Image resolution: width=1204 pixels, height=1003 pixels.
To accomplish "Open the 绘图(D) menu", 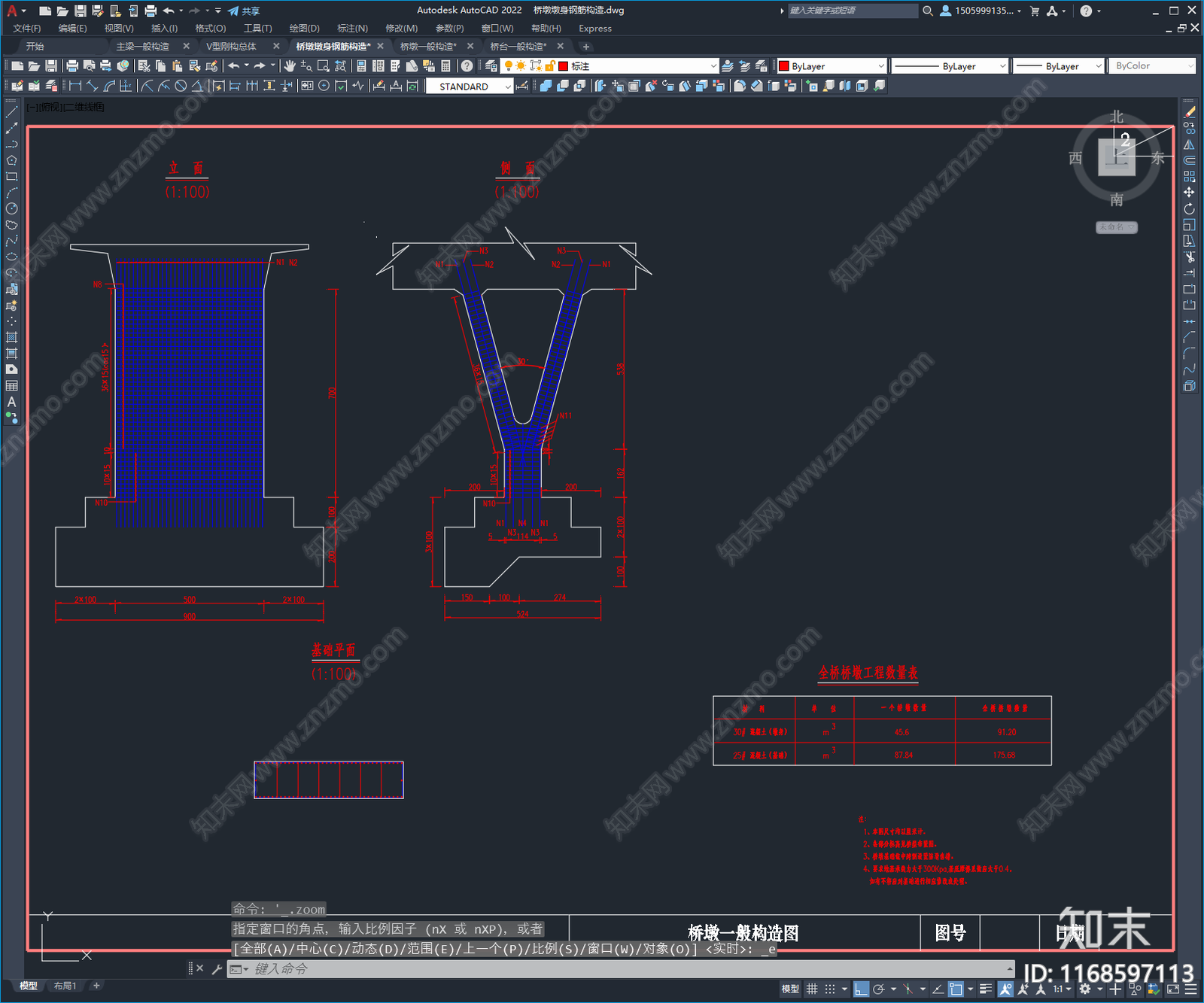I will [x=304, y=29].
